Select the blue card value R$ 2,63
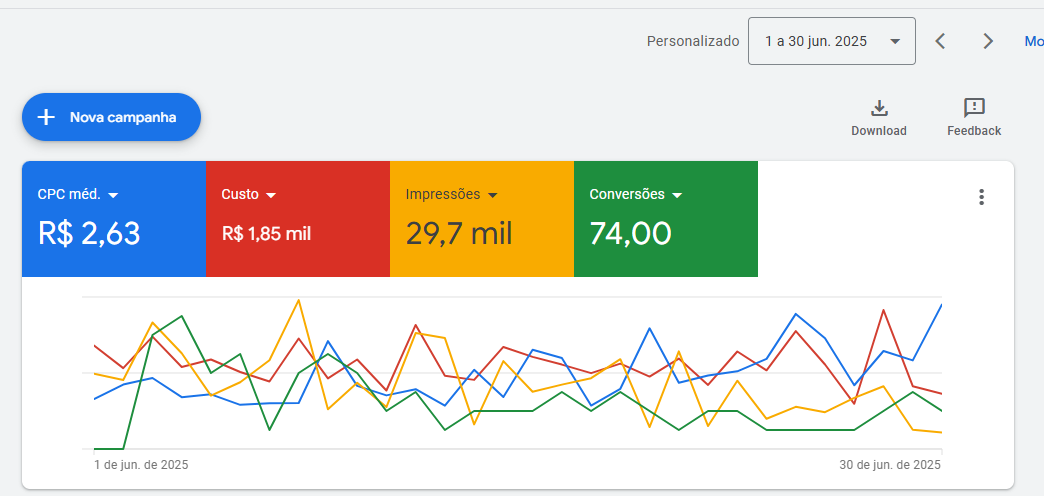Image resolution: width=1044 pixels, height=496 pixels. pyautogui.click(x=89, y=234)
